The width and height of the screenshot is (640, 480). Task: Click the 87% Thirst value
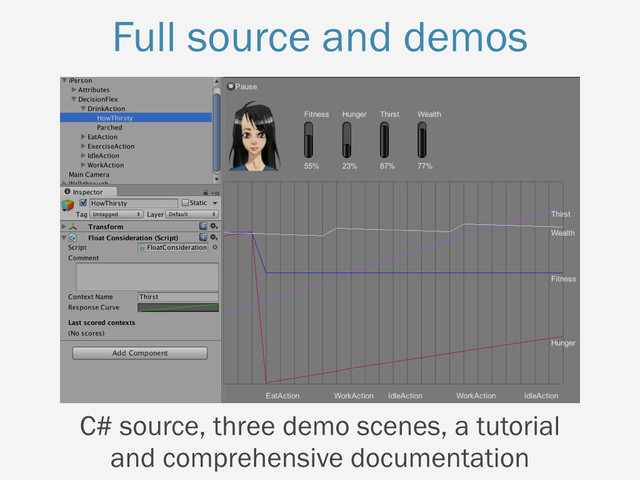[x=387, y=166]
